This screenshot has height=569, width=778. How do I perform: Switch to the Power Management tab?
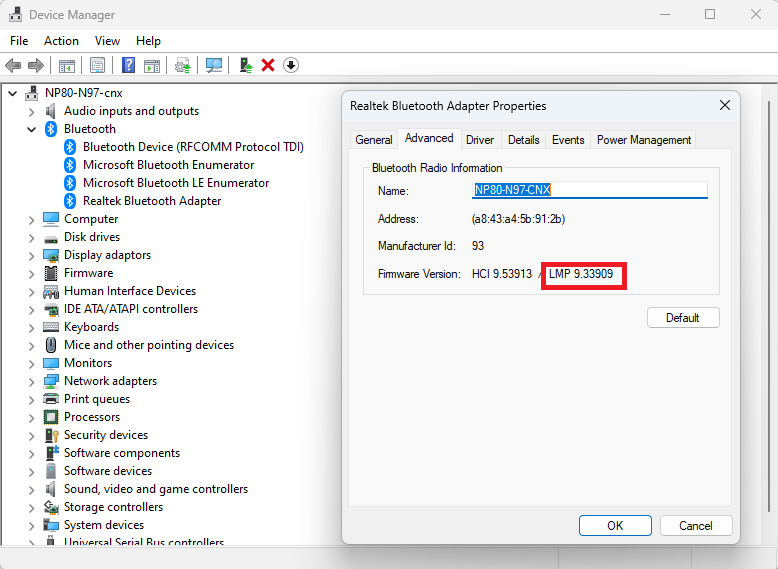coord(644,140)
